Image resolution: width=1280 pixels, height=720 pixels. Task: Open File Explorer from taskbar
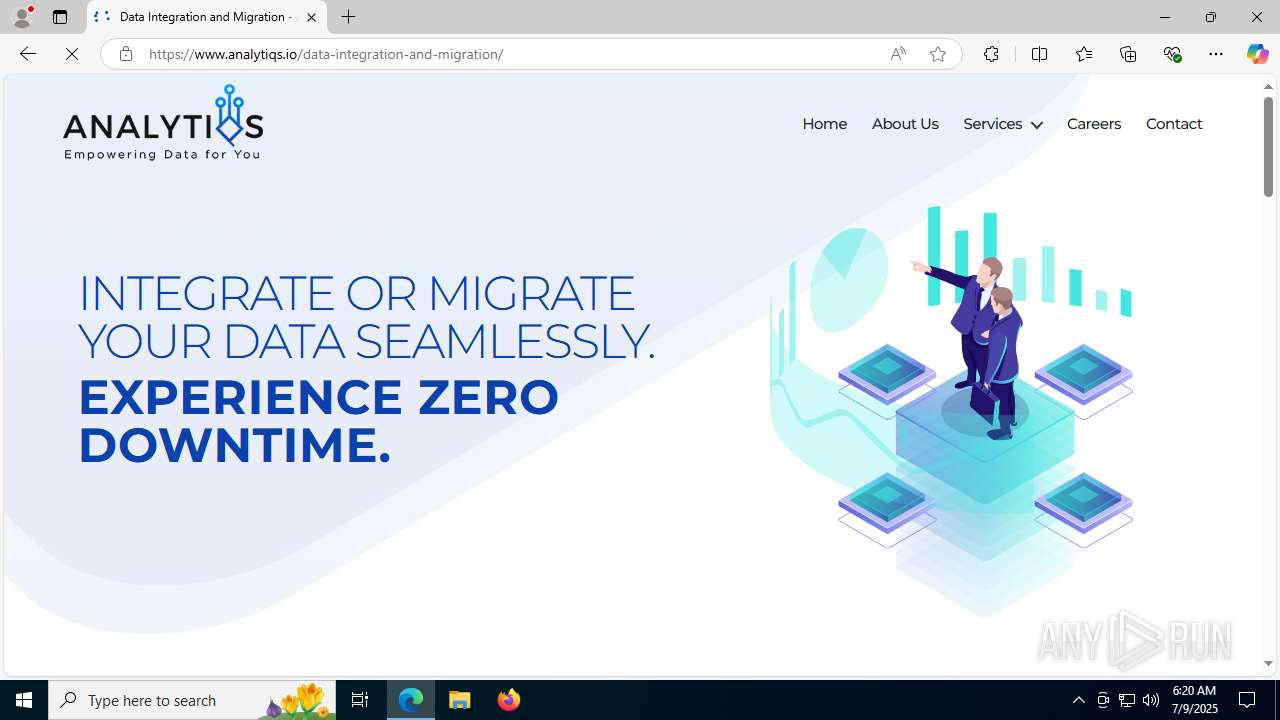point(460,700)
